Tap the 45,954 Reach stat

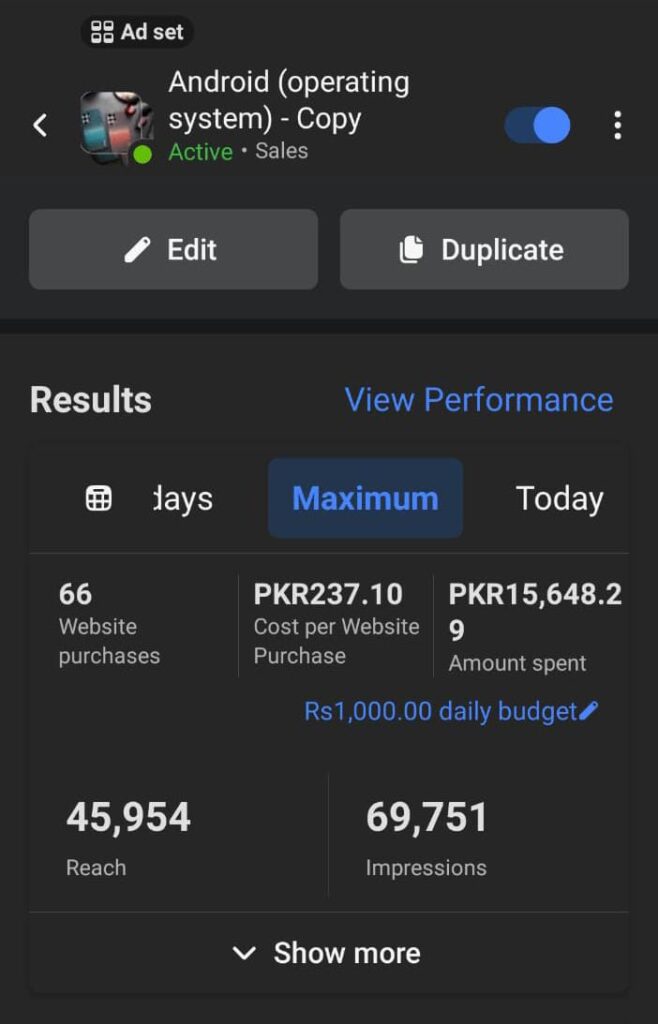[128, 835]
